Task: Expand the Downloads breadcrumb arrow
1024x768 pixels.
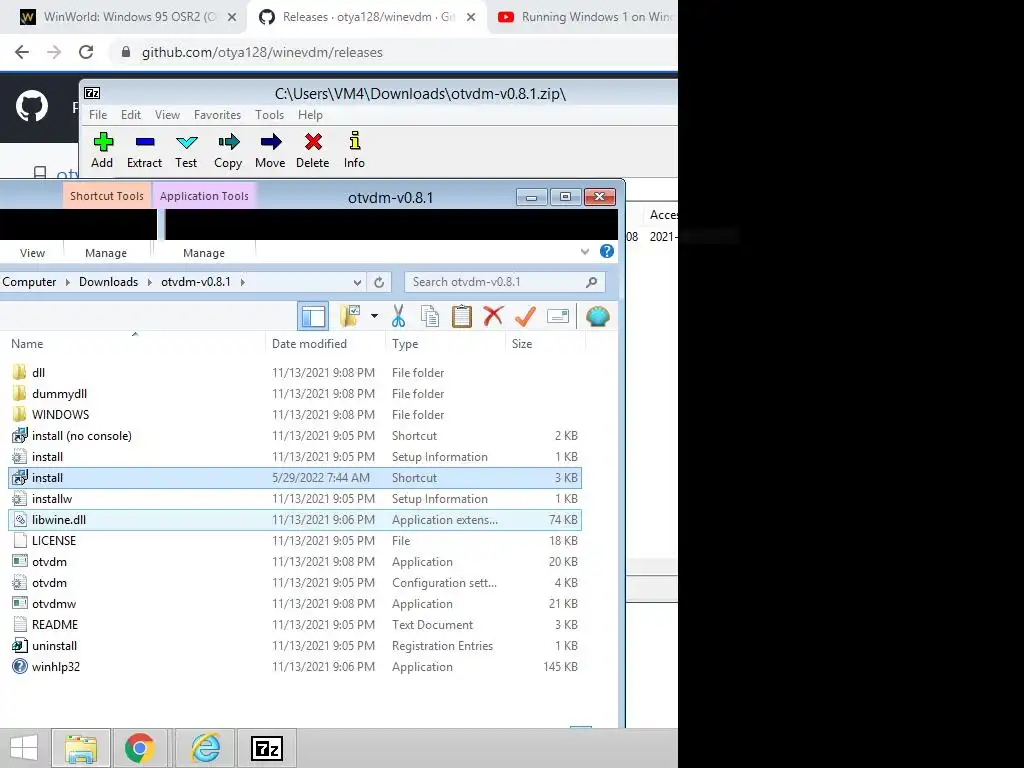Action: coord(150,282)
